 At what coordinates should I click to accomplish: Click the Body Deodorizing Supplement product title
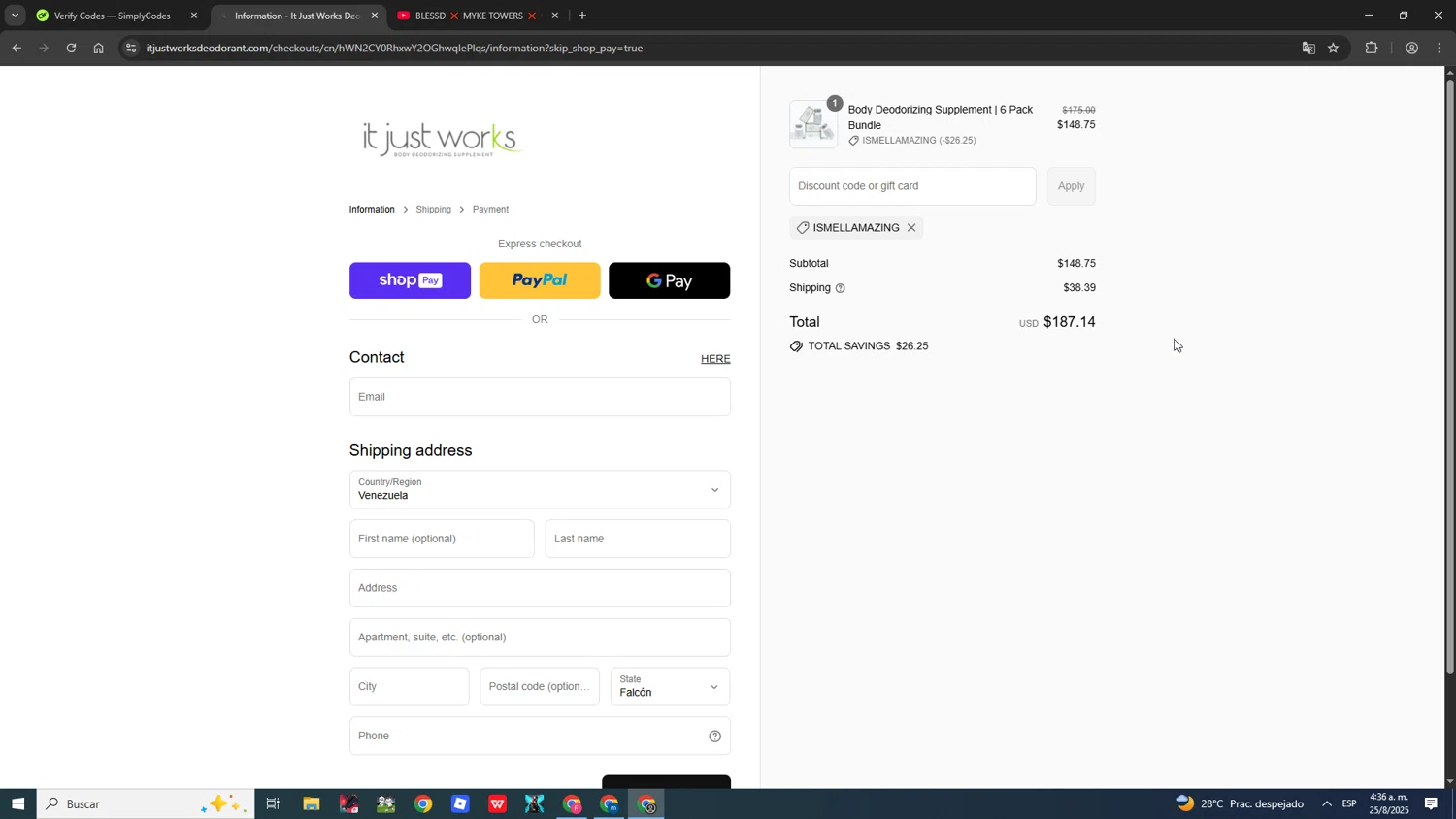coord(941,117)
